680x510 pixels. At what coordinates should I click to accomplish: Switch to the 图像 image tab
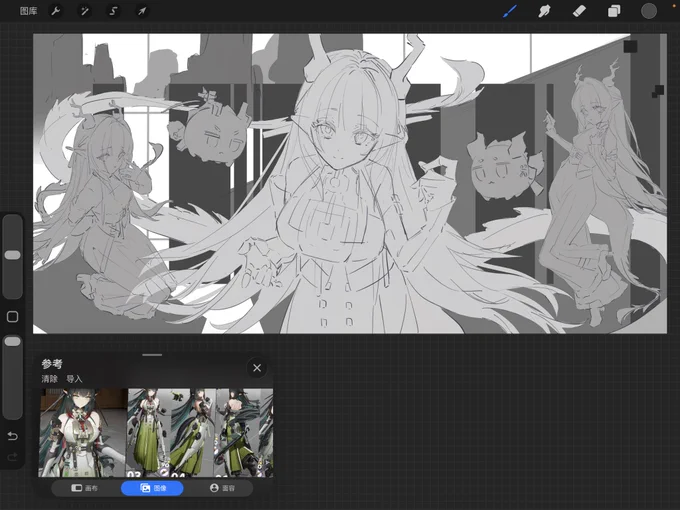(x=152, y=488)
